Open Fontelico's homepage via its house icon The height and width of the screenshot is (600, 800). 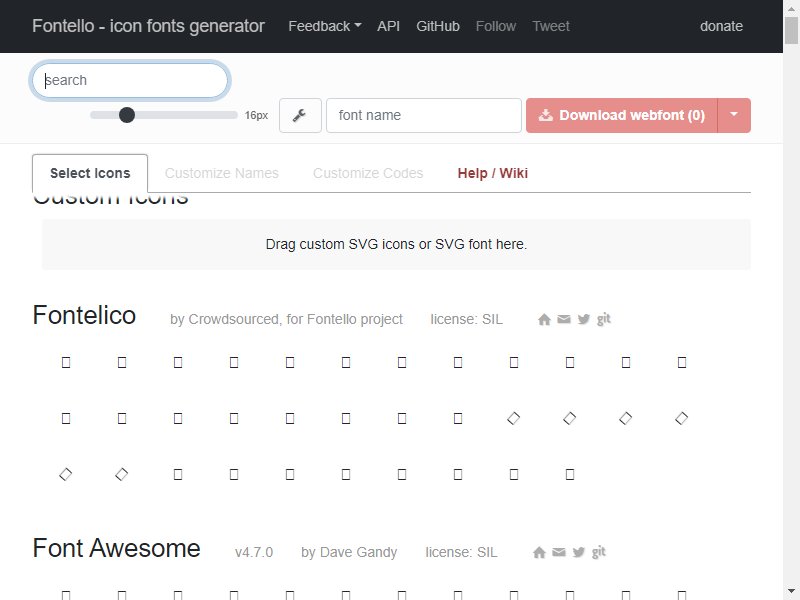coord(544,319)
